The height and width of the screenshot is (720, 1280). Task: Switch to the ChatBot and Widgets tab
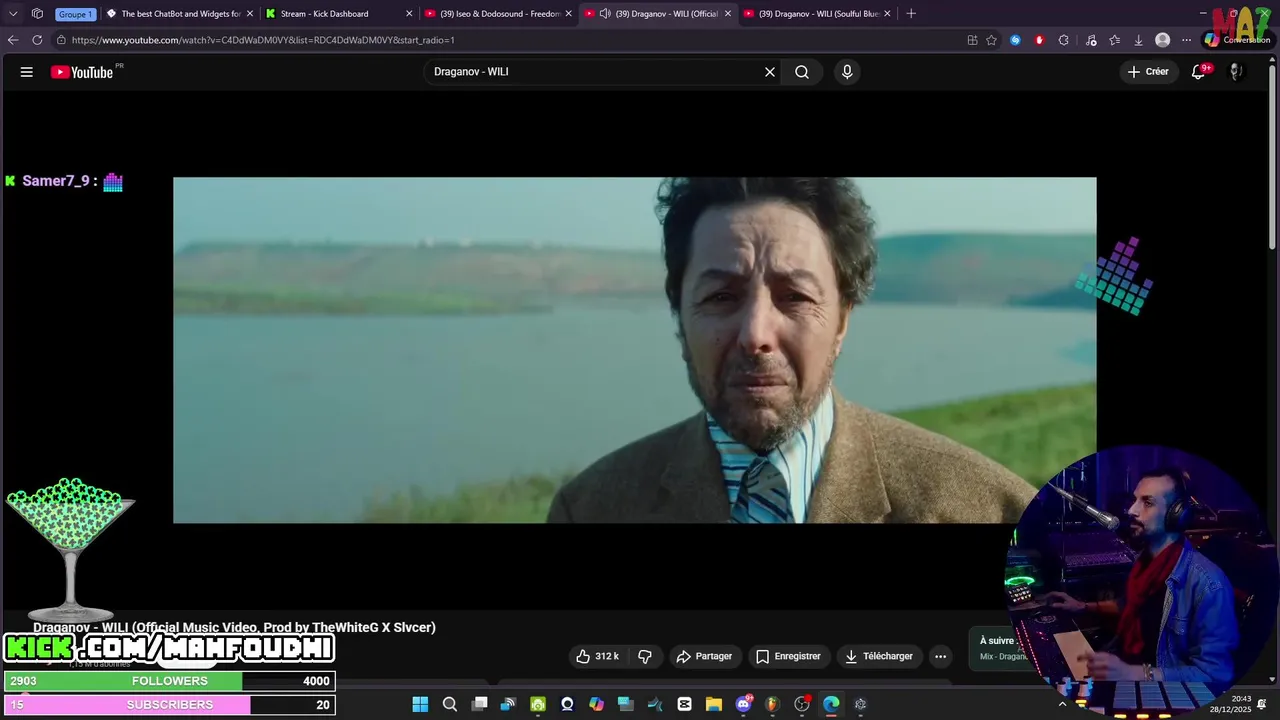point(180,14)
